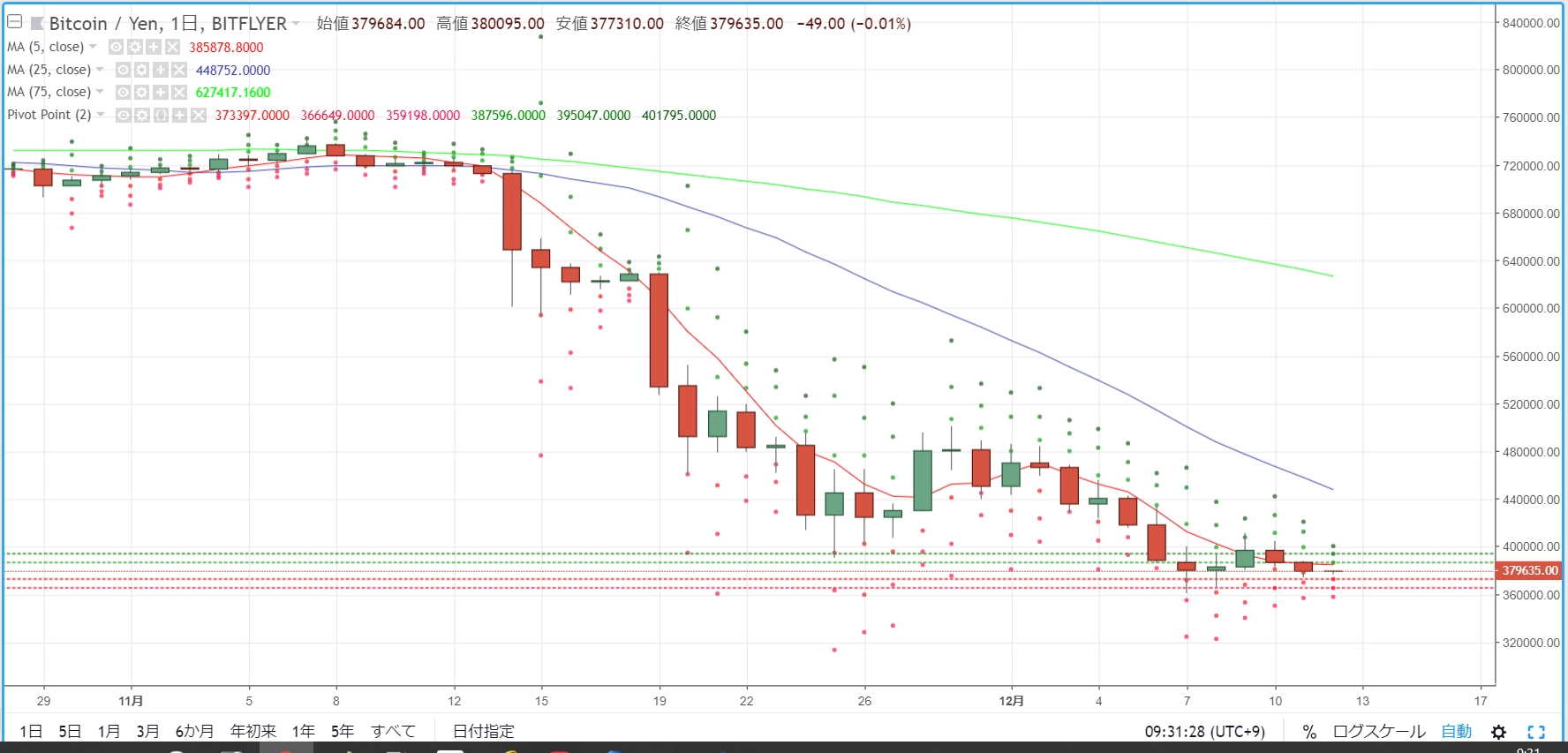Click the plus icon on MA (25, close)
Screen dimensions: 1568x753
(x=161, y=70)
